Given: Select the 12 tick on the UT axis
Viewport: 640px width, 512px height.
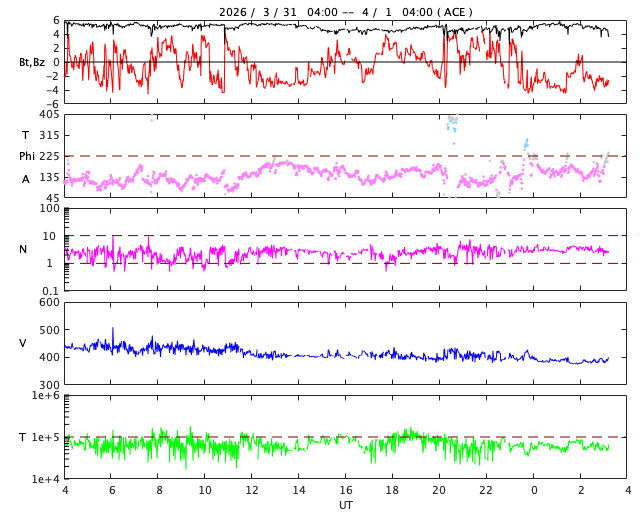Looking at the screenshot, I should coord(252,491).
